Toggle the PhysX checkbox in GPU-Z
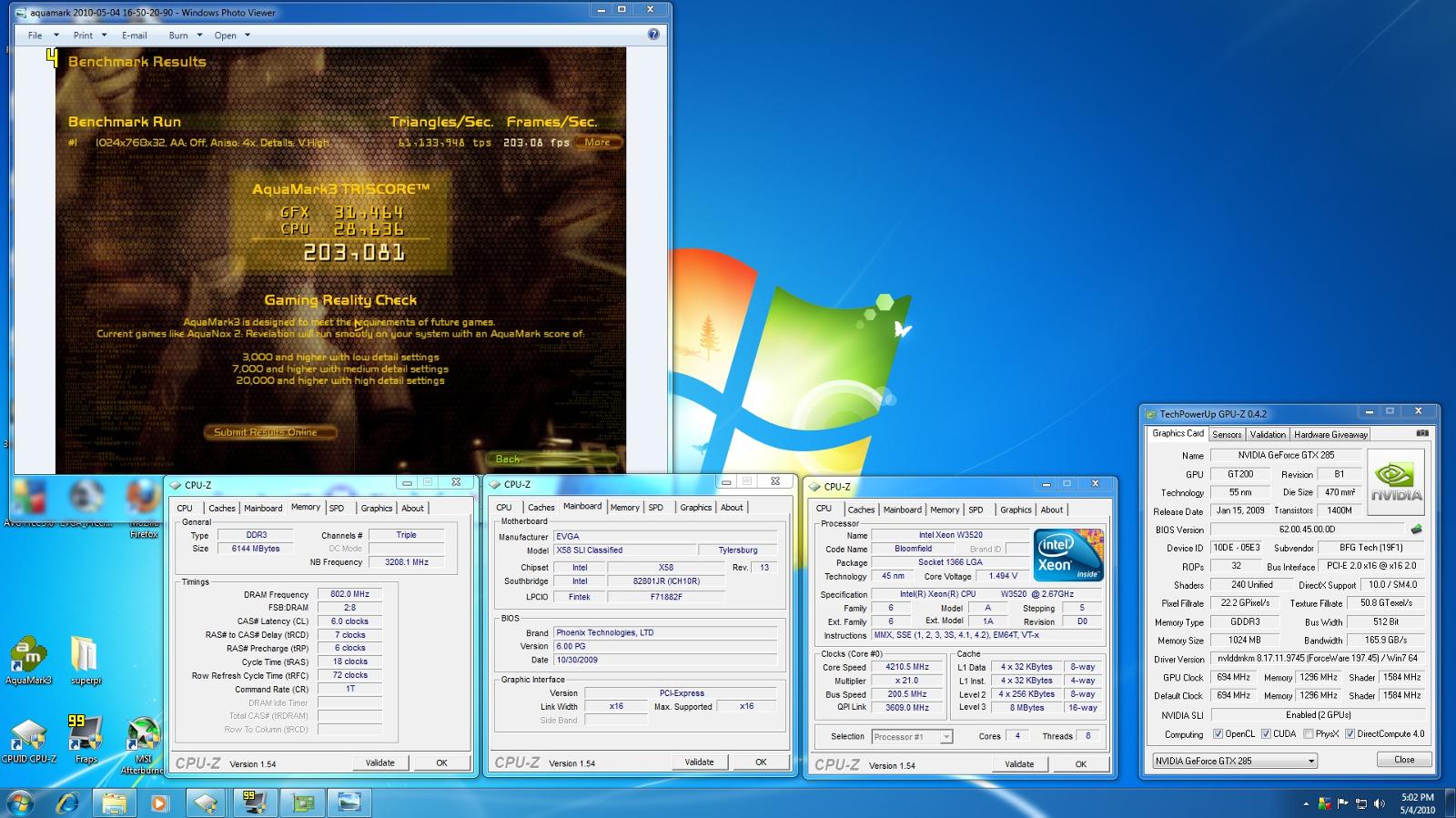1456x818 pixels. (x=1308, y=733)
